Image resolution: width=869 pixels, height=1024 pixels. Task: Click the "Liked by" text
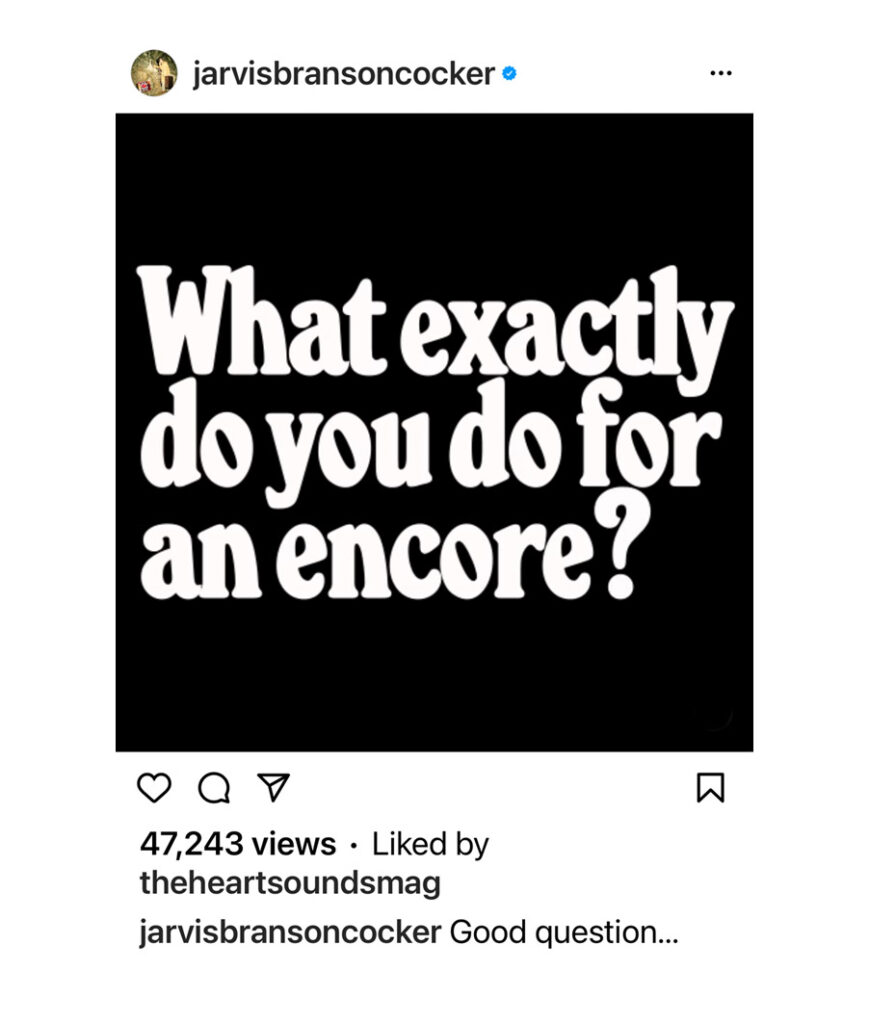click(430, 844)
